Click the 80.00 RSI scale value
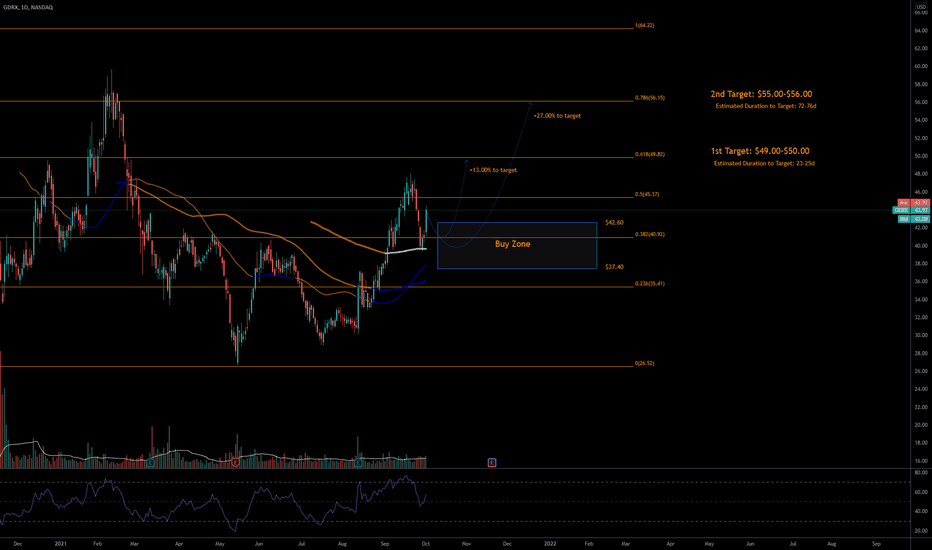This screenshot has height=550, width=932. click(921, 473)
